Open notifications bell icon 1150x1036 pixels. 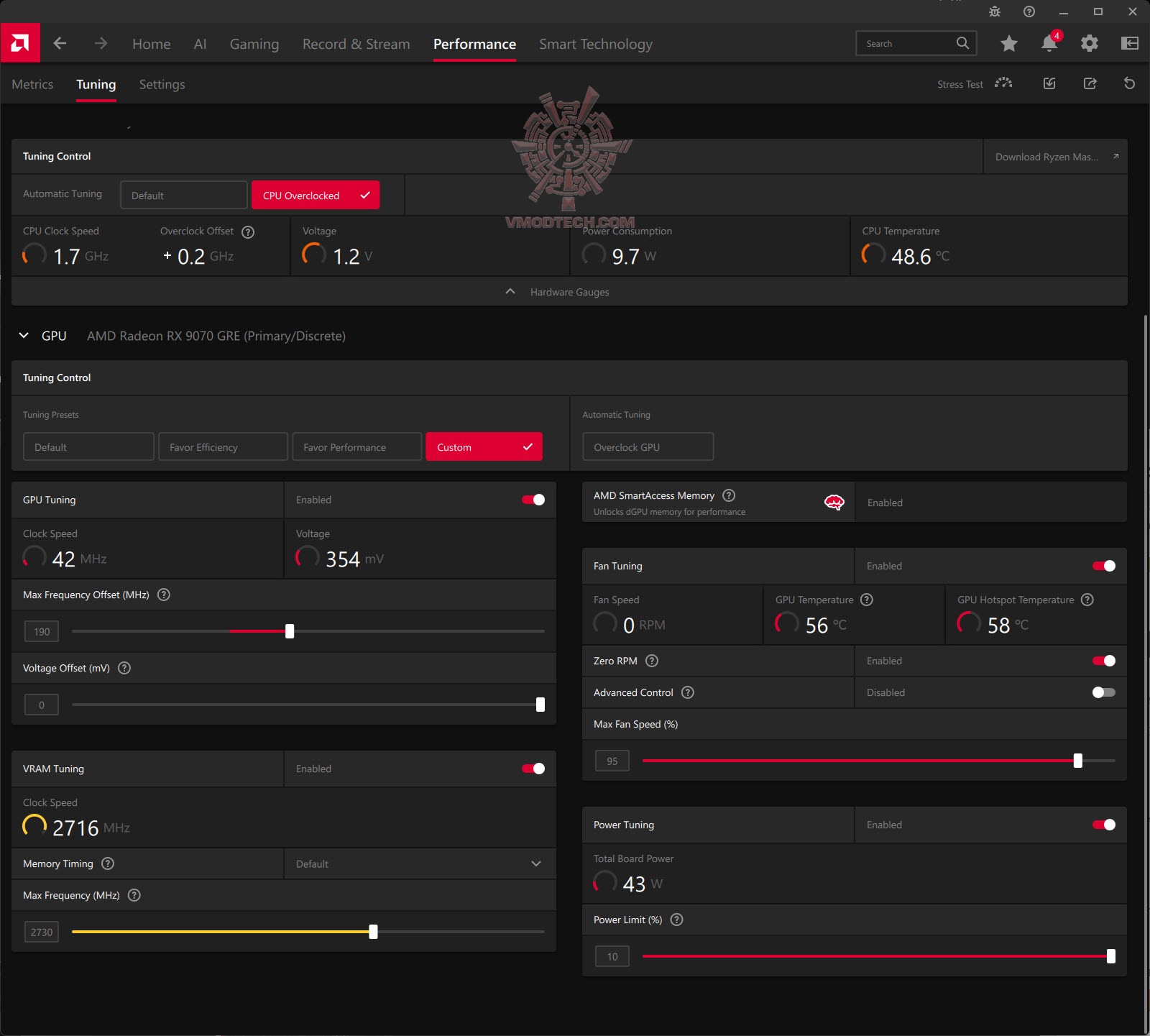(1049, 43)
